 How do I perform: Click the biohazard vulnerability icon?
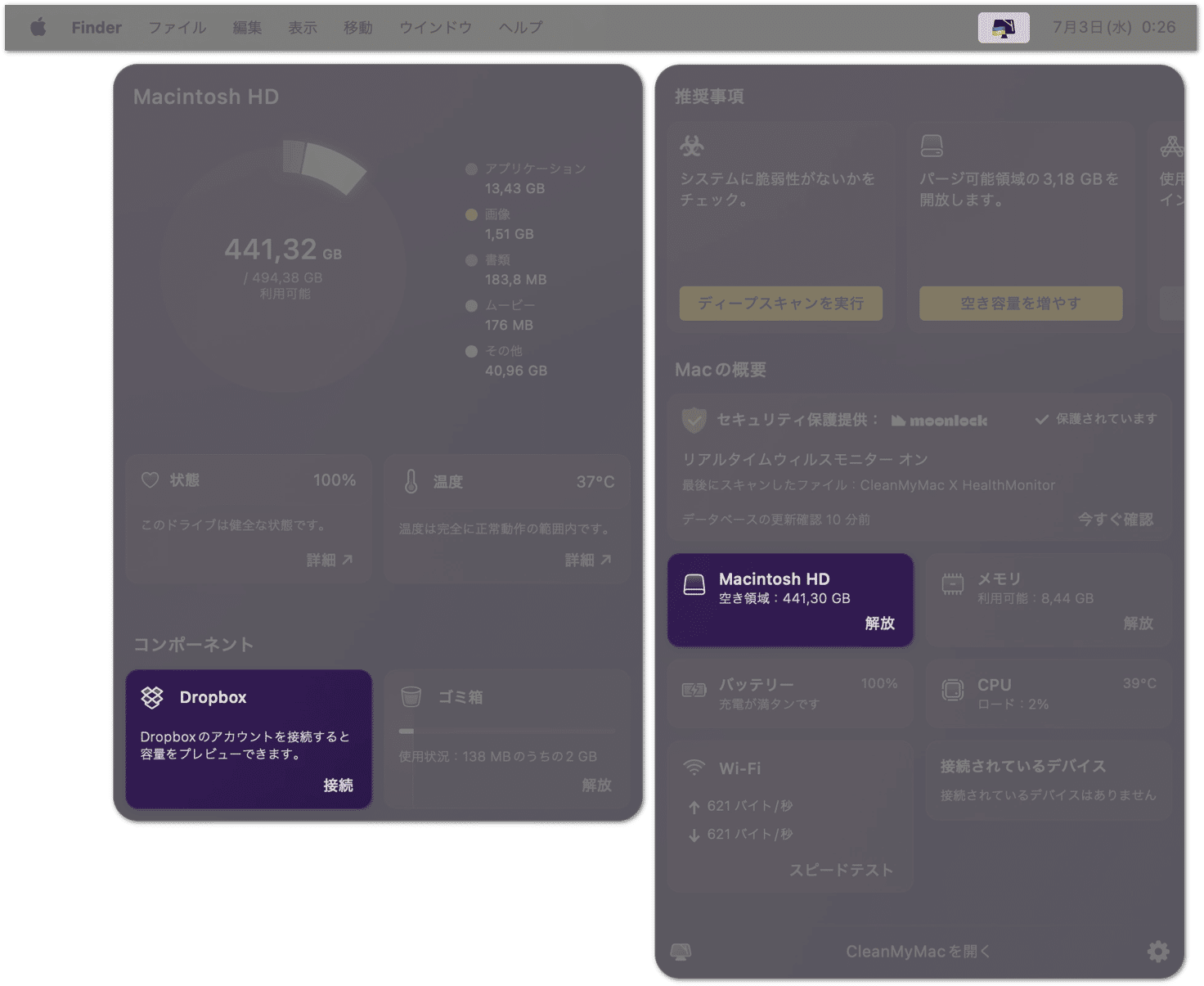point(692,146)
